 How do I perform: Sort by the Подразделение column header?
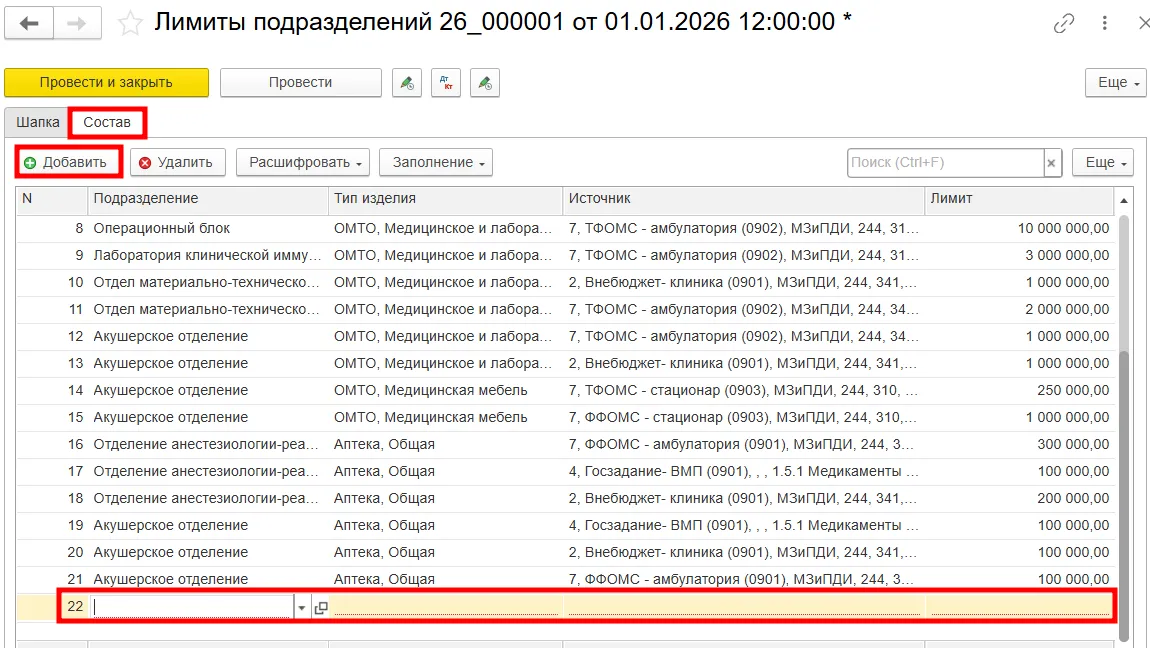click(x=208, y=199)
